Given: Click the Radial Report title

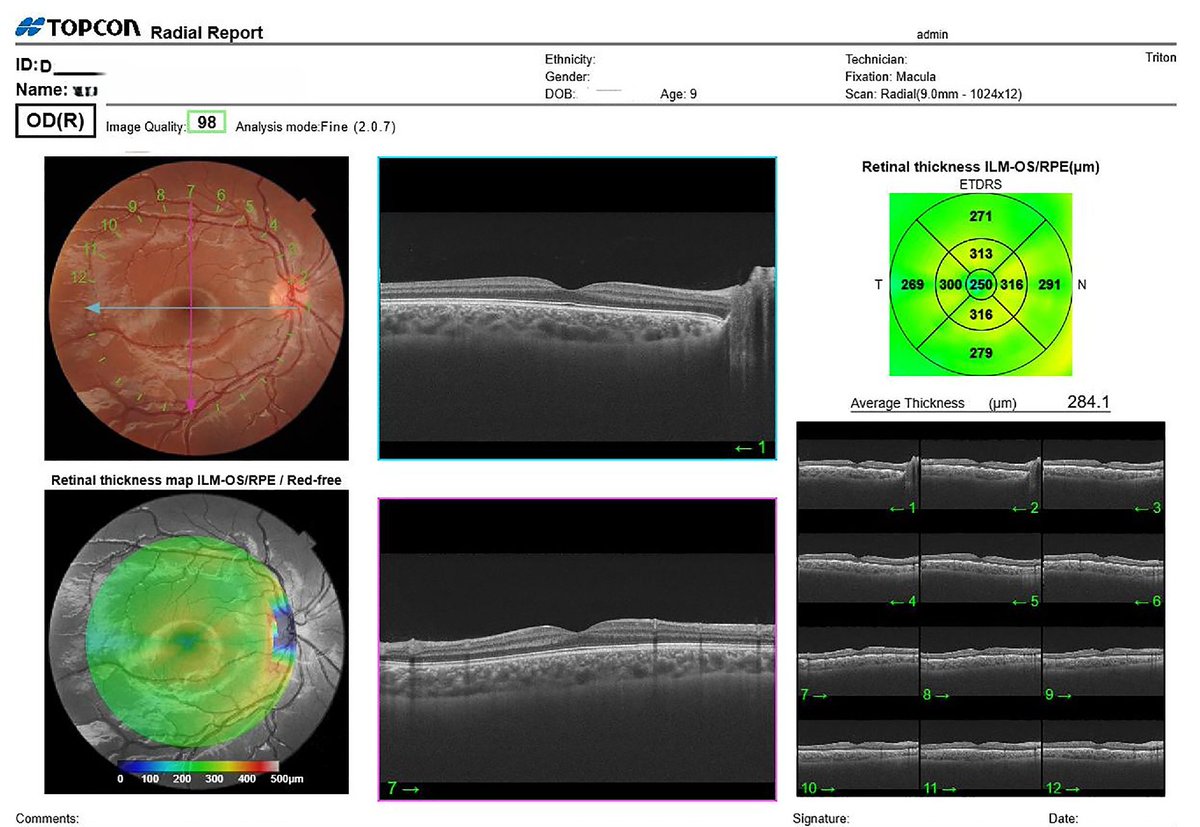Looking at the screenshot, I should (206, 33).
